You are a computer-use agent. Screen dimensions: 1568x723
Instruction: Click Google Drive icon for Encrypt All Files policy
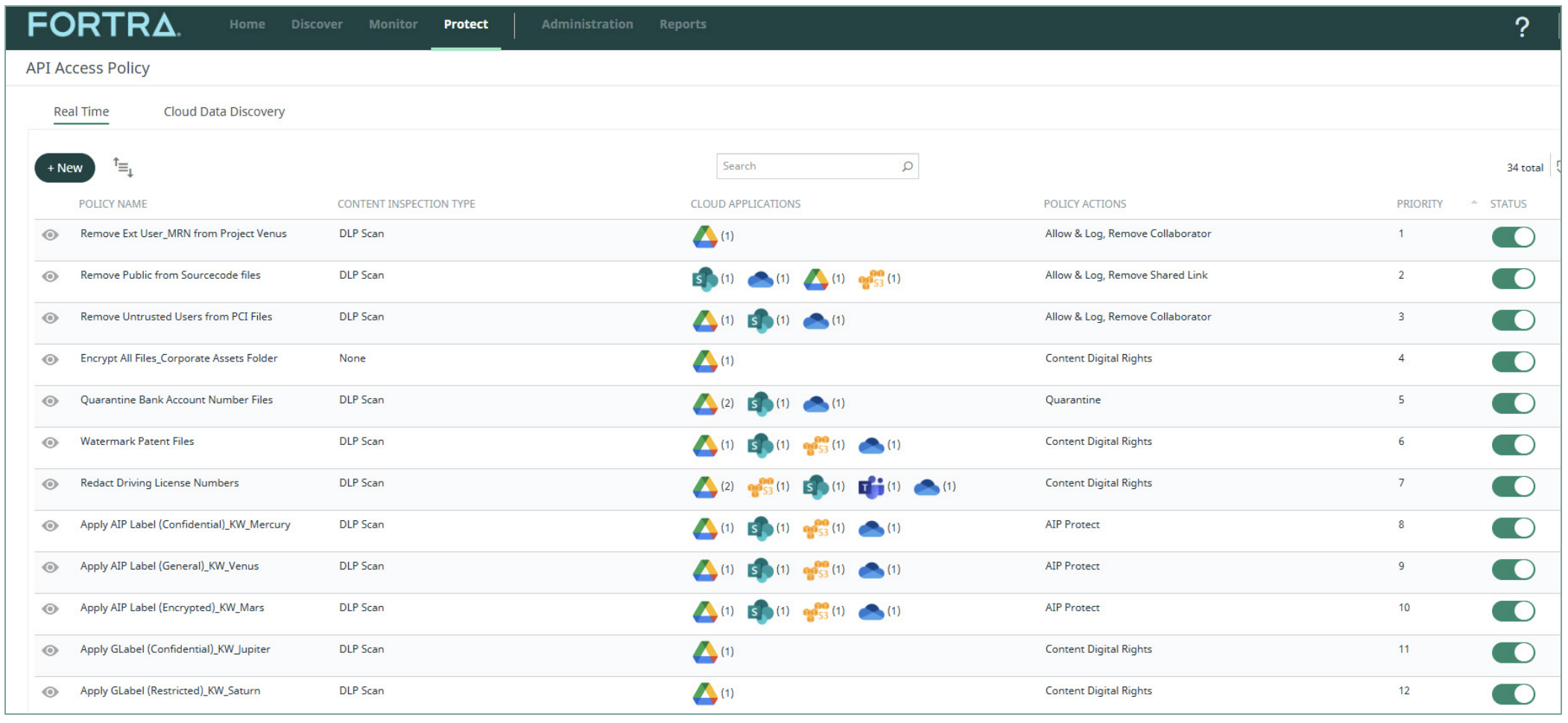704,361
